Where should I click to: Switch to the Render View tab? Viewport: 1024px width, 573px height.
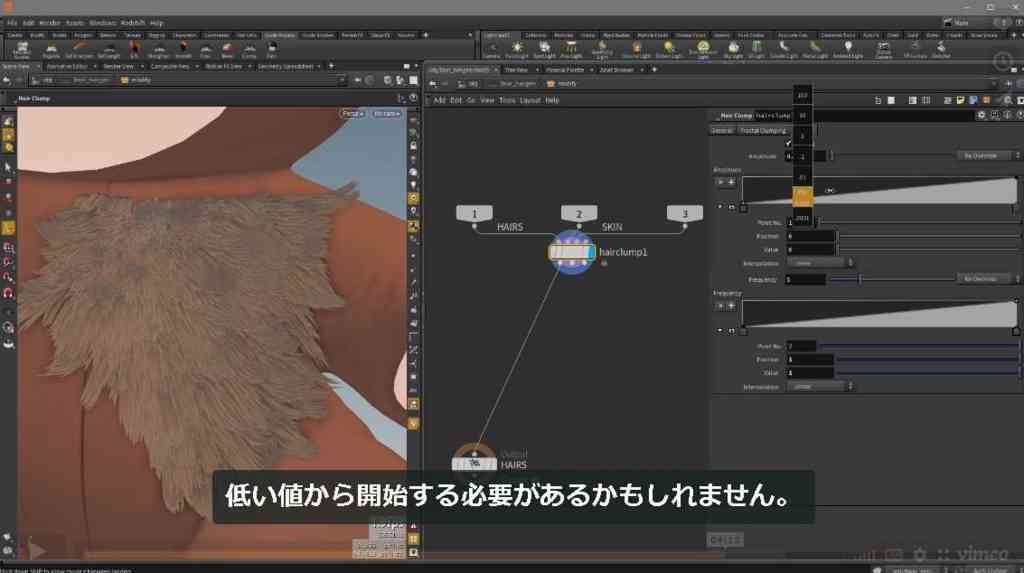pos(118,67)
